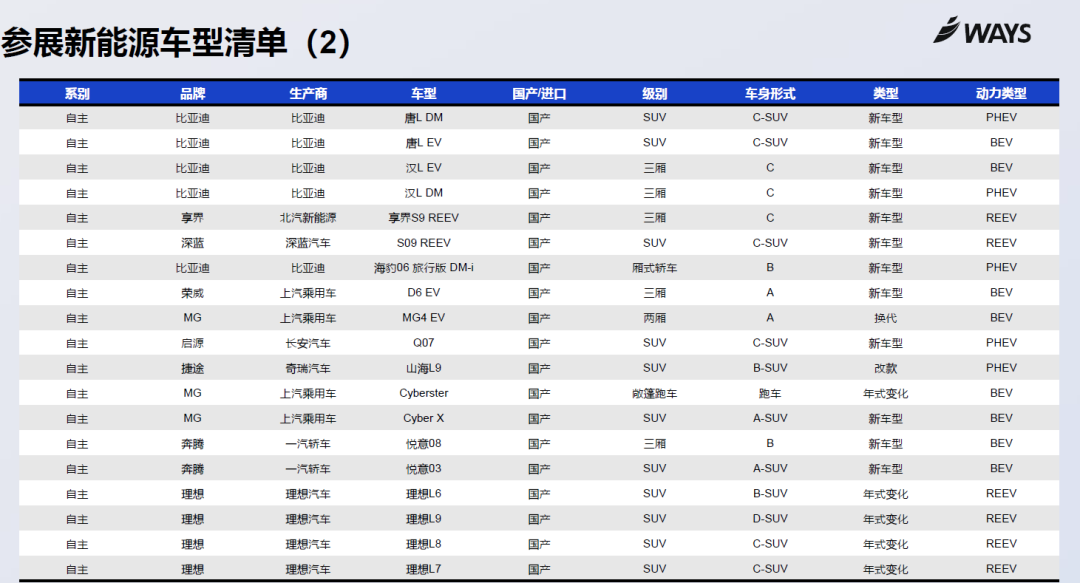Click the D-SUV body type cell
Image resolution: width=1080 pixels, height=583 pixels.
tap(770, 519)
